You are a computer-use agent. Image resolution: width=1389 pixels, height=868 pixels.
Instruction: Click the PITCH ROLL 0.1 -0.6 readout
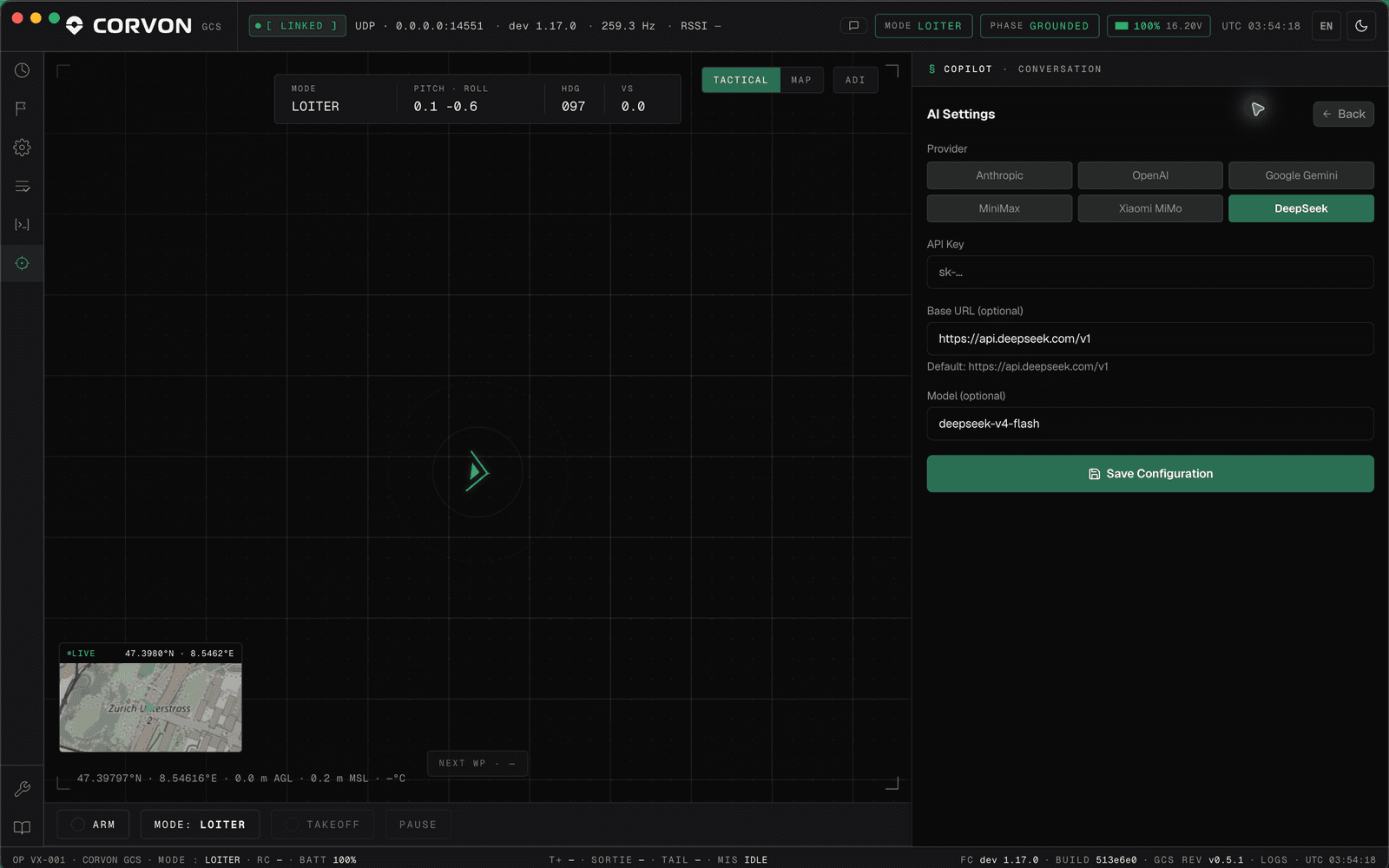click(451, 98)
